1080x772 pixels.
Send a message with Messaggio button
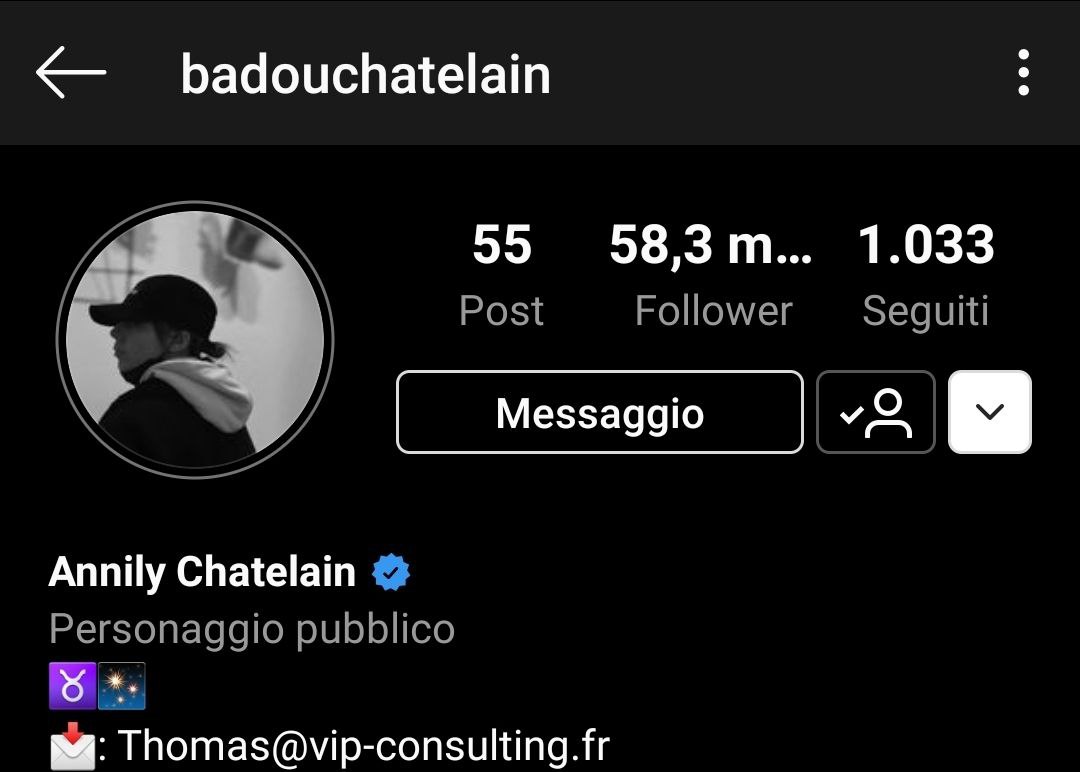tap(600, 412)
